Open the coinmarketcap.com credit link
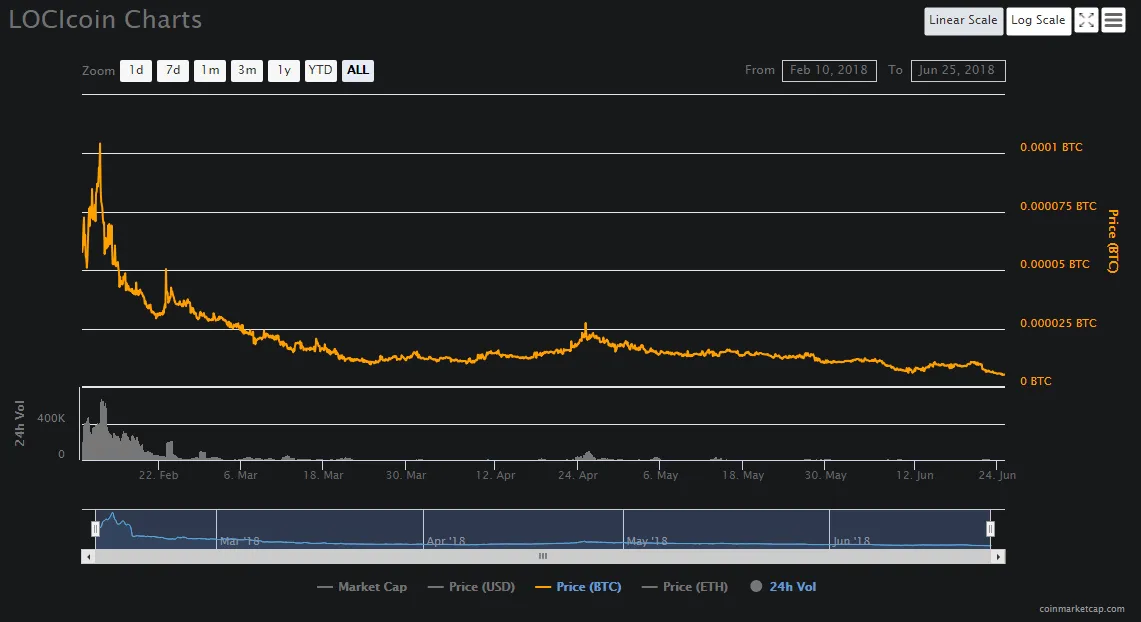 click(1081, 609)
